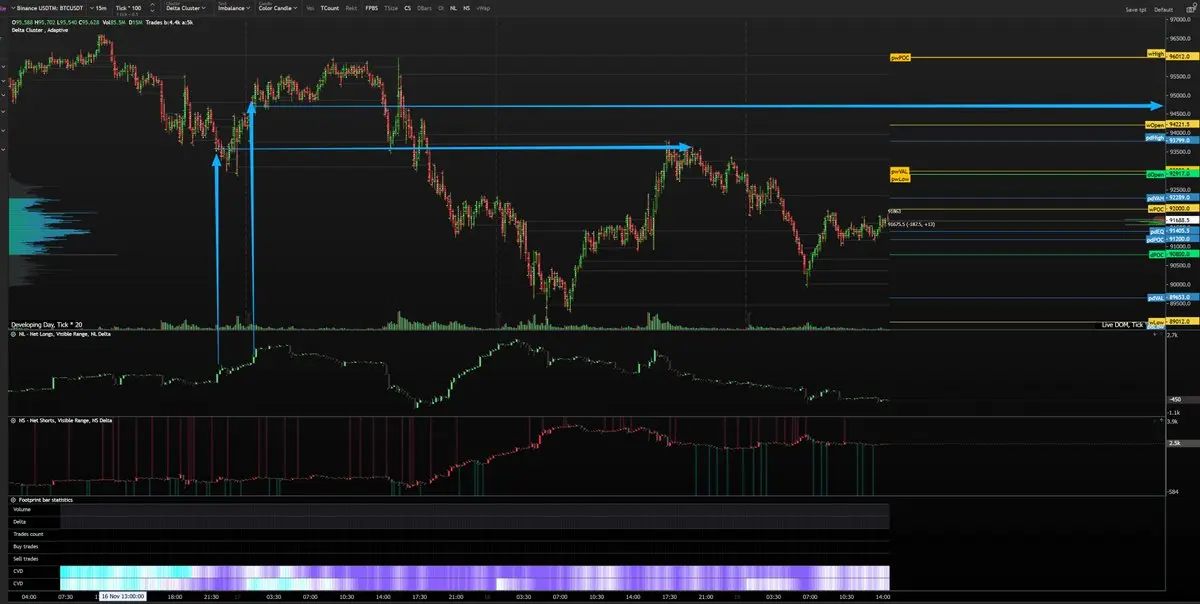Toggle the FPBS indicator
The width and height of the screenshot is (1200, 604).
pyautogui.click(x=372, y=8)
